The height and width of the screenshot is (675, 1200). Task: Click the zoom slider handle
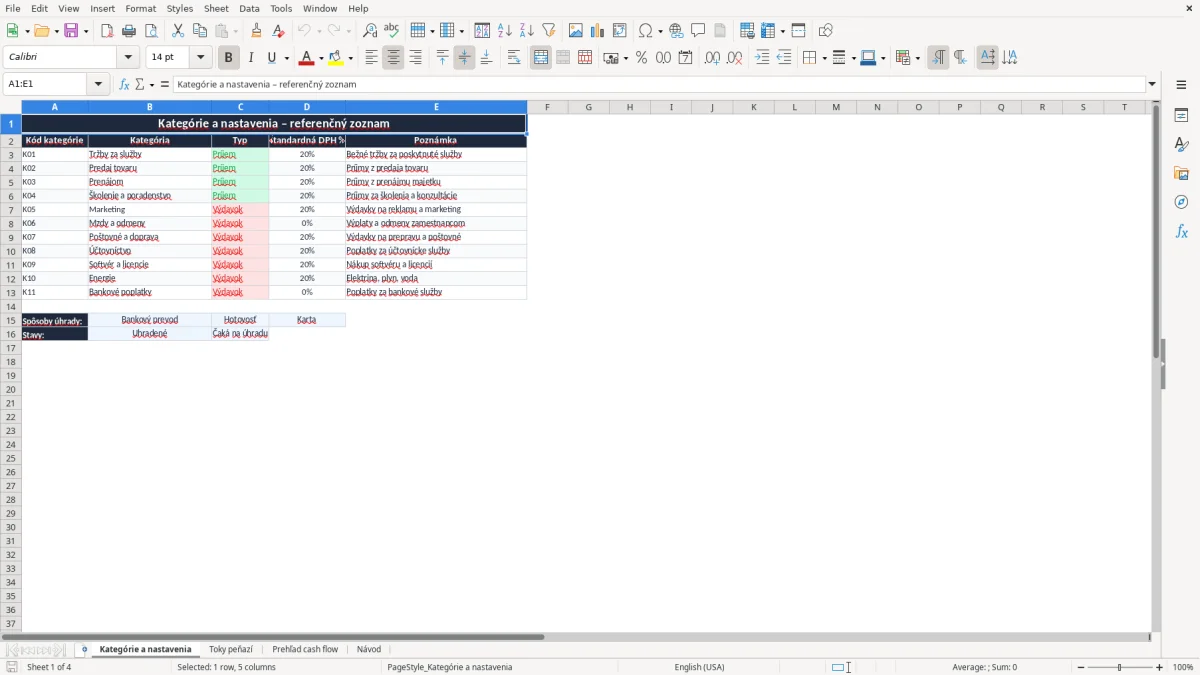coord(1119,667)
